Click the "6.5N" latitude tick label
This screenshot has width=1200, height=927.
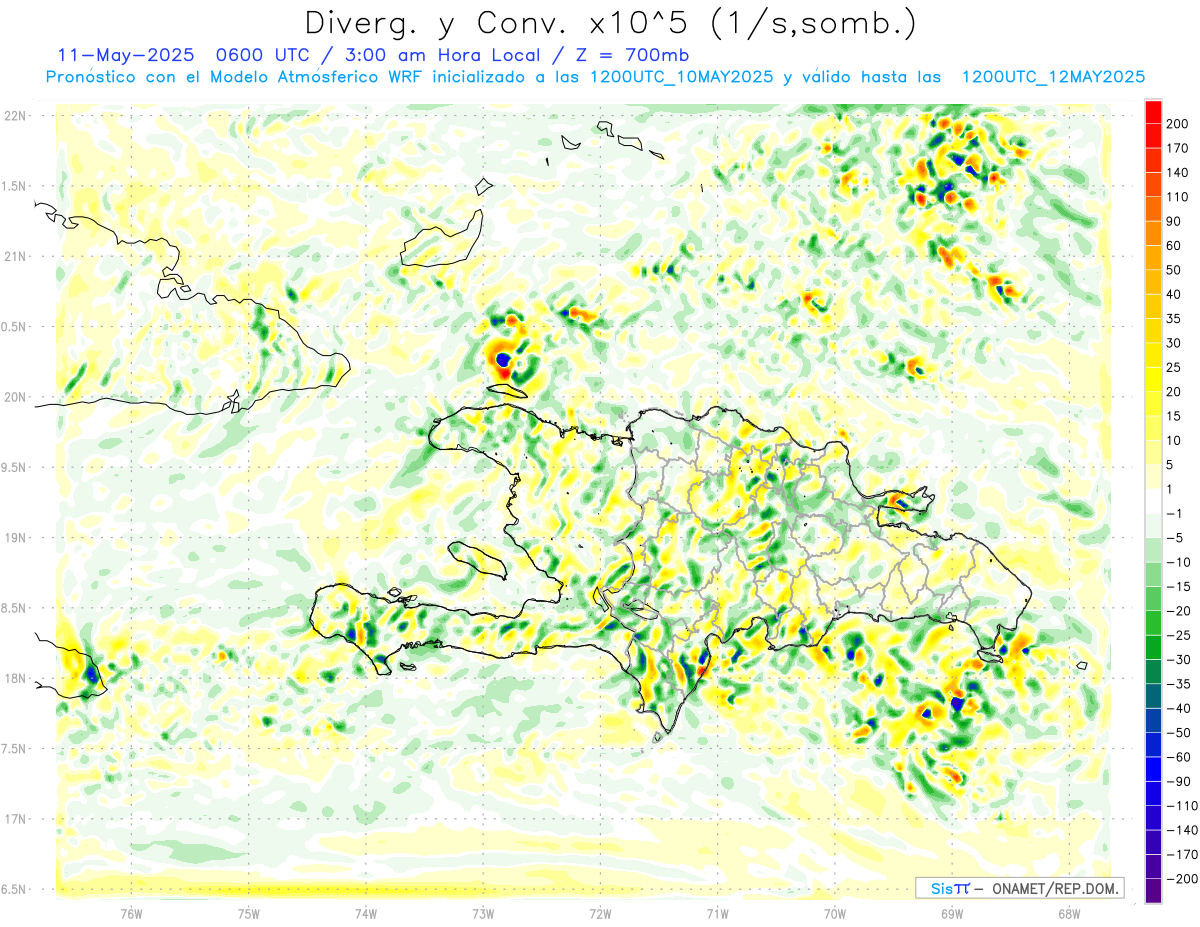coord(15,889)
